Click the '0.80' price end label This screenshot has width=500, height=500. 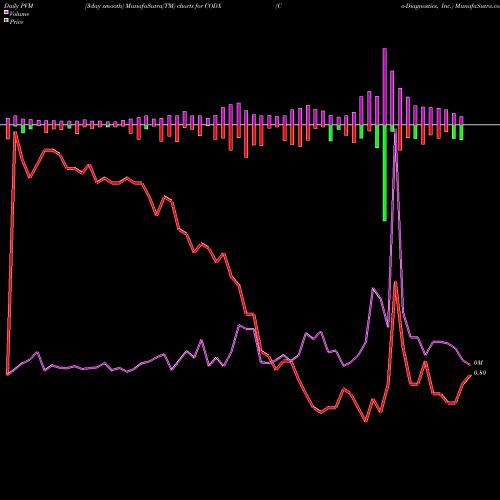[480, 373]
